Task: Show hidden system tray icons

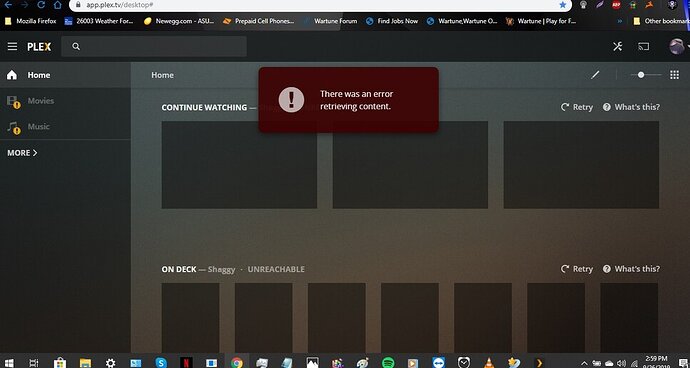Action: tap(584, 363)
